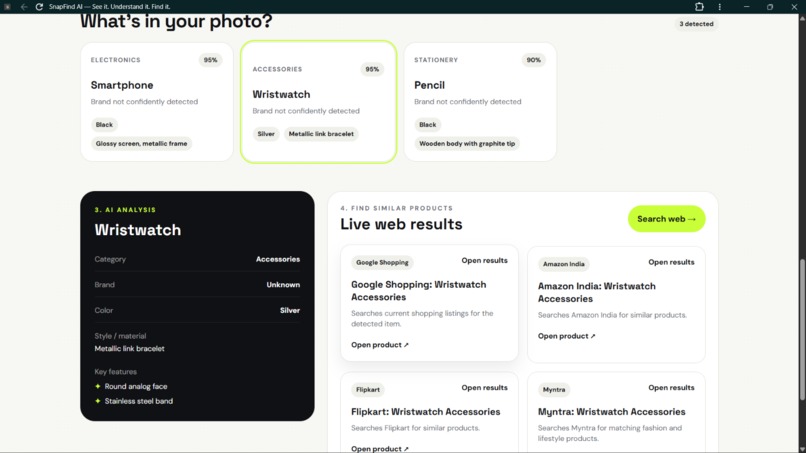Click the Black tag on Pencil card

(x=427, y=125)
